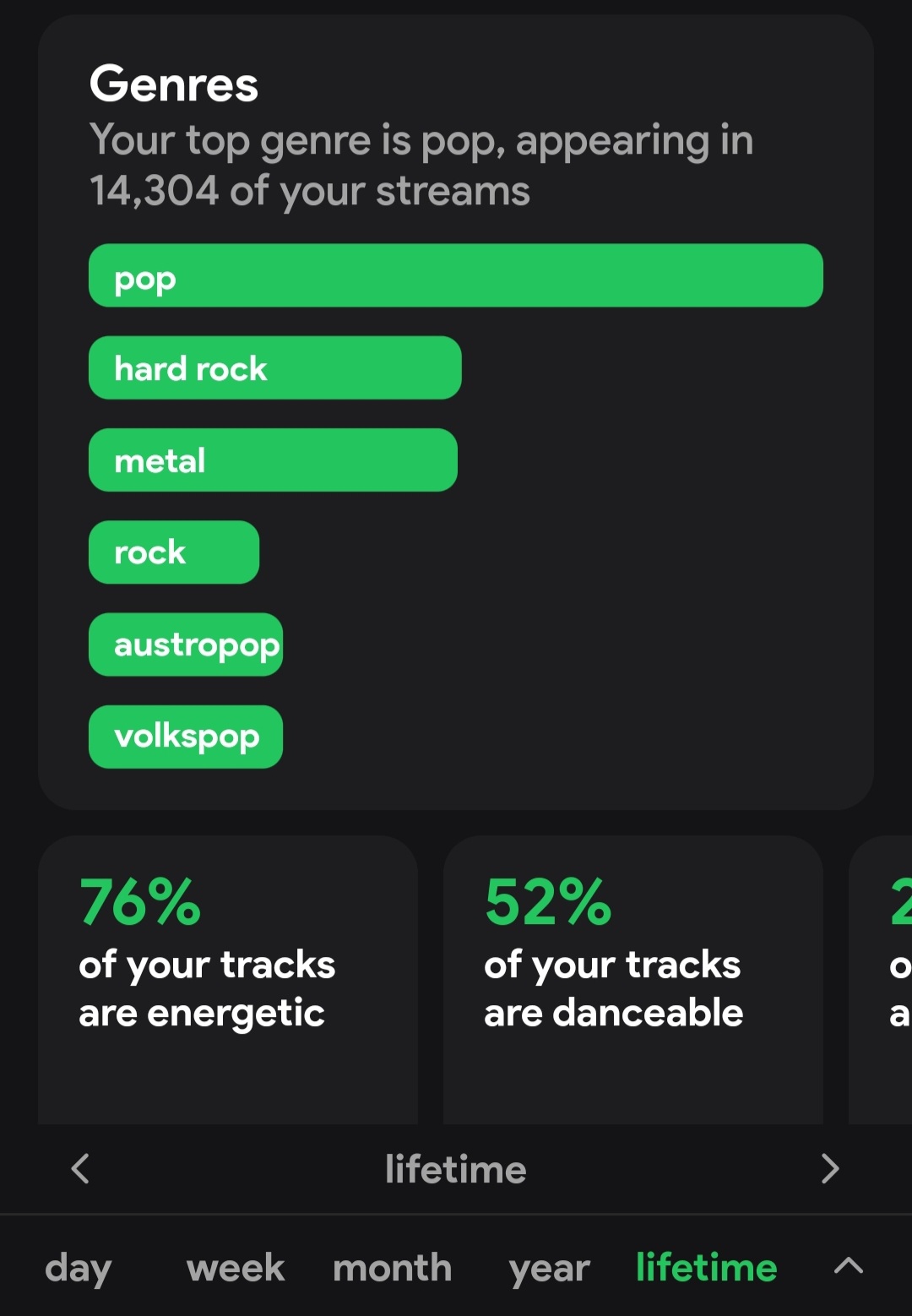Select the lifetime tab

click(x=706, y=1268)
